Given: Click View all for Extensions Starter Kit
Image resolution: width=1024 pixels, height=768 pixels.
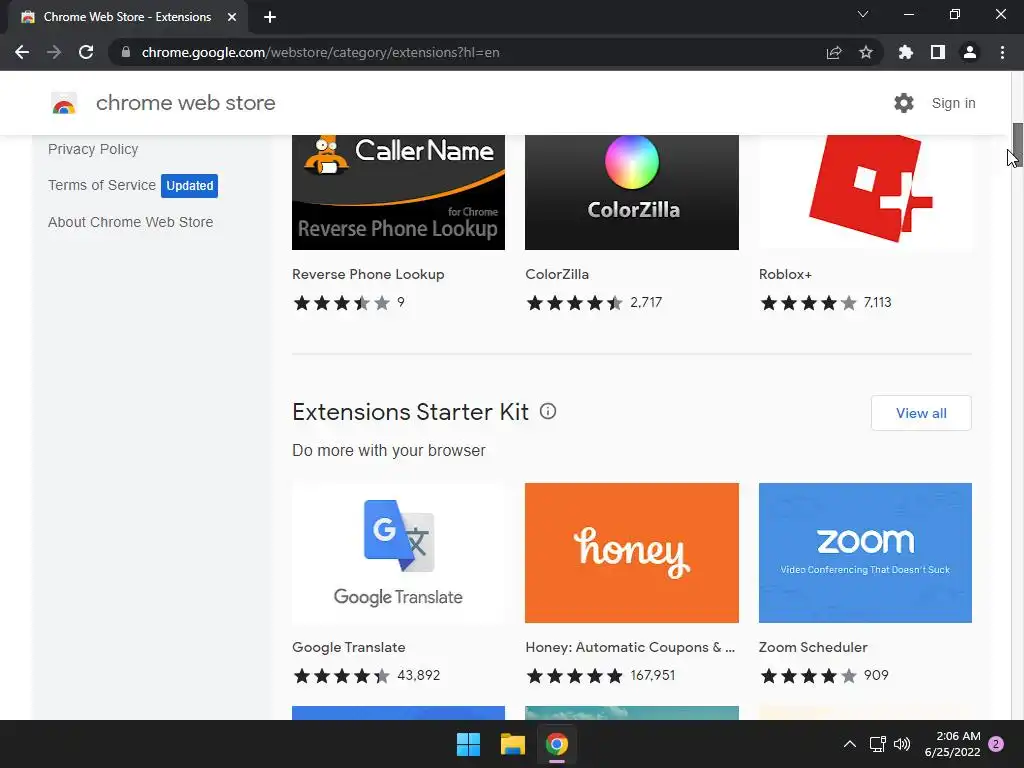Looking at the screenshot, I should (x=921, y=413).
